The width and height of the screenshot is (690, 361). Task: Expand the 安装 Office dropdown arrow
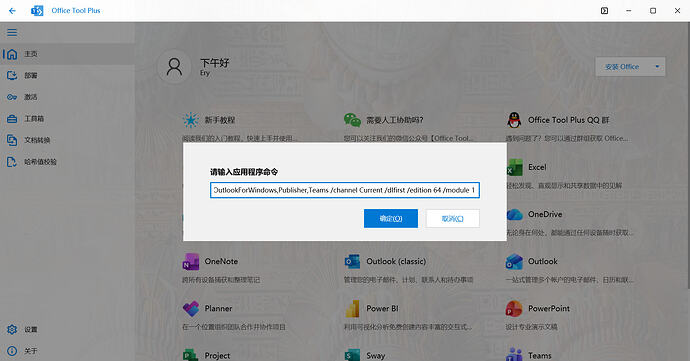(x=657, y=67)
